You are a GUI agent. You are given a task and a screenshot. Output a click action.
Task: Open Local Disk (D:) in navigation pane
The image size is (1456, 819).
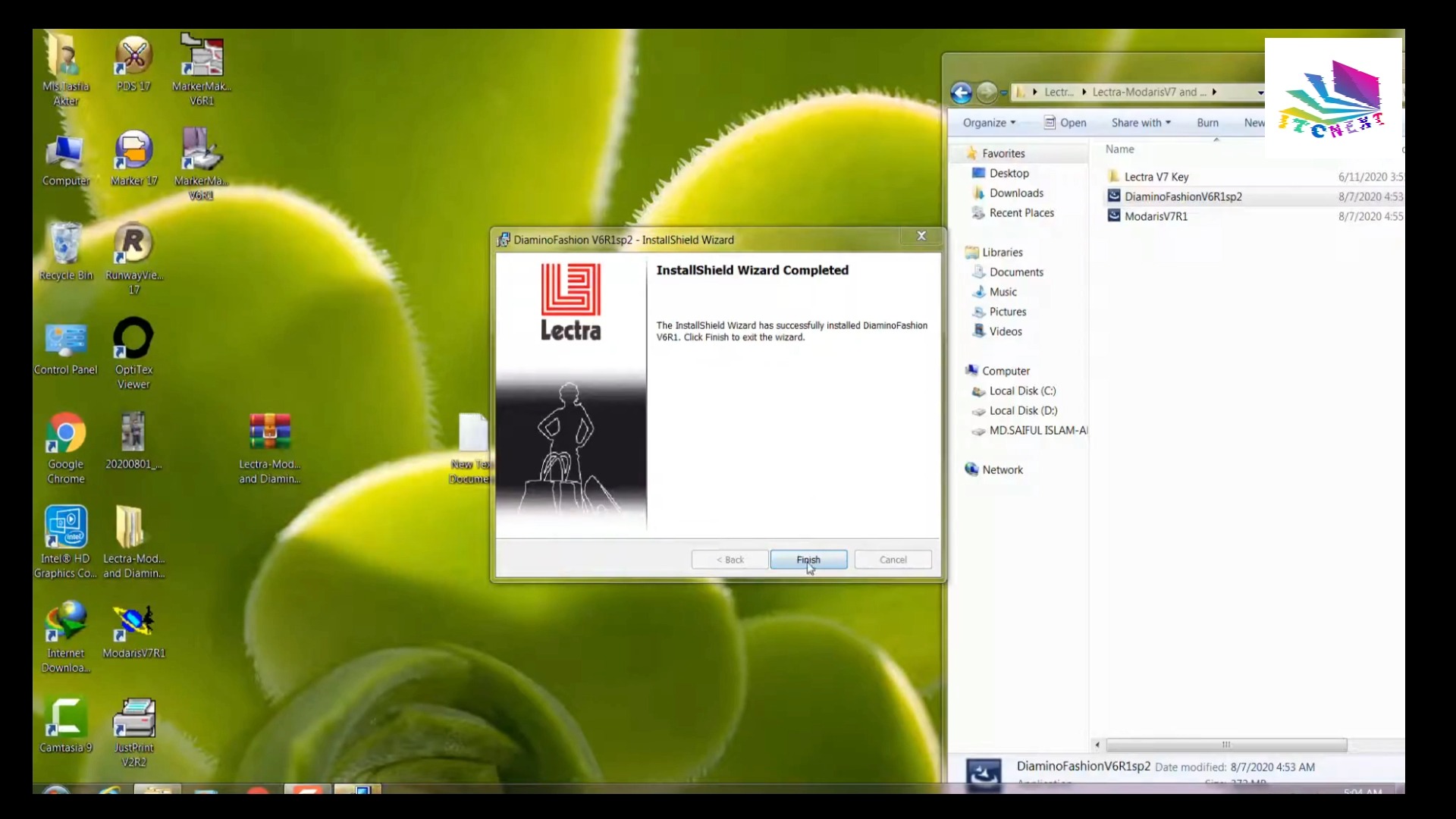1022,410
